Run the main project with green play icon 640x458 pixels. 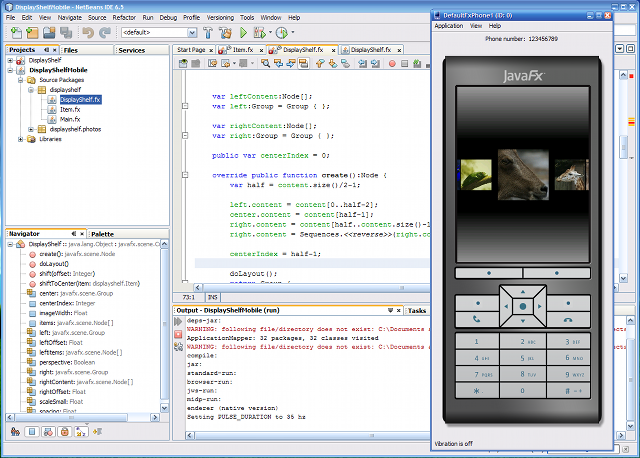pos(243,32)
